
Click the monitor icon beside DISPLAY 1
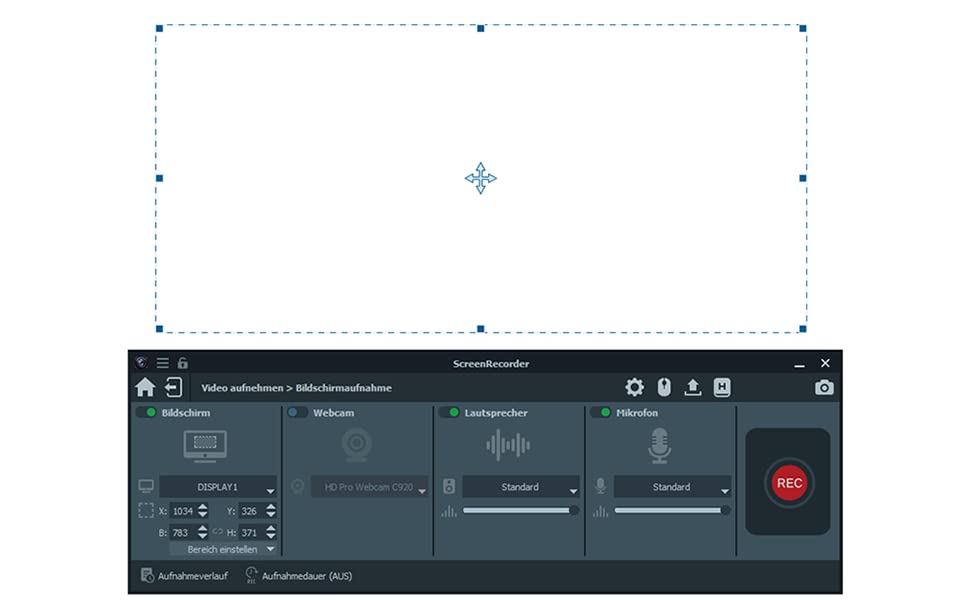click(144, 487)
